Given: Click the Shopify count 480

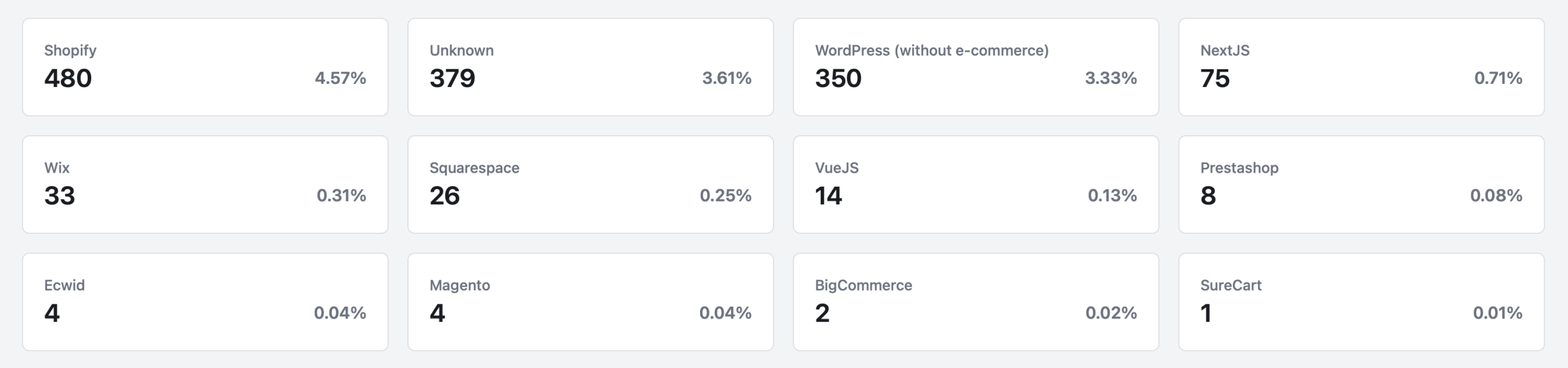Looking at the screenshot, I should click(68, 78).
